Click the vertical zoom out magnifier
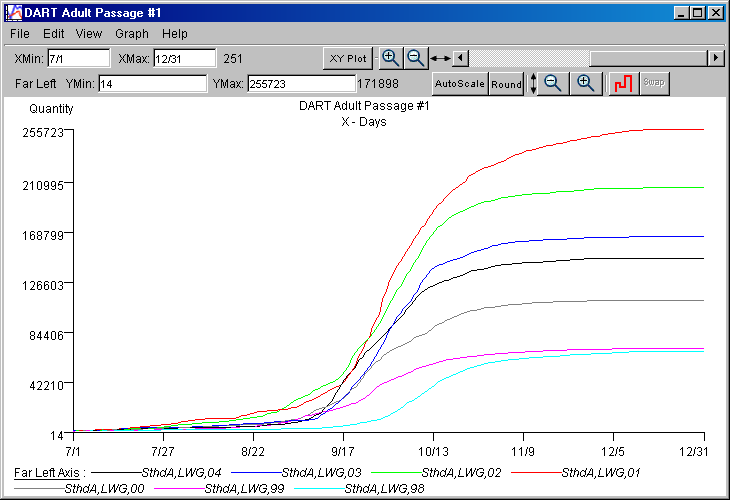 pyautogui.click(x=552, y=83)
